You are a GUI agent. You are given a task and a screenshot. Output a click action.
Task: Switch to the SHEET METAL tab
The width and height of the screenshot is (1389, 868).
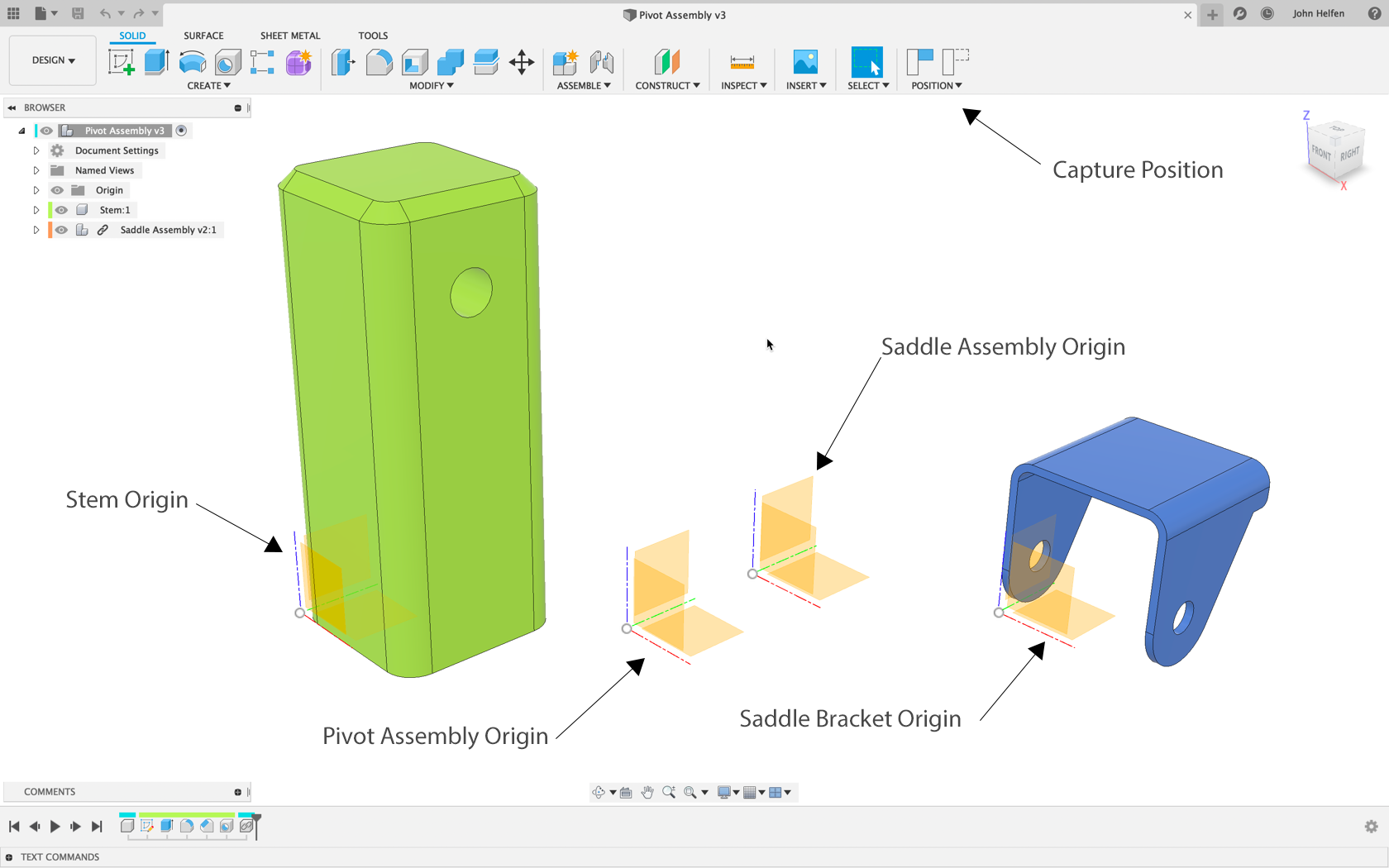coord(289,36)
